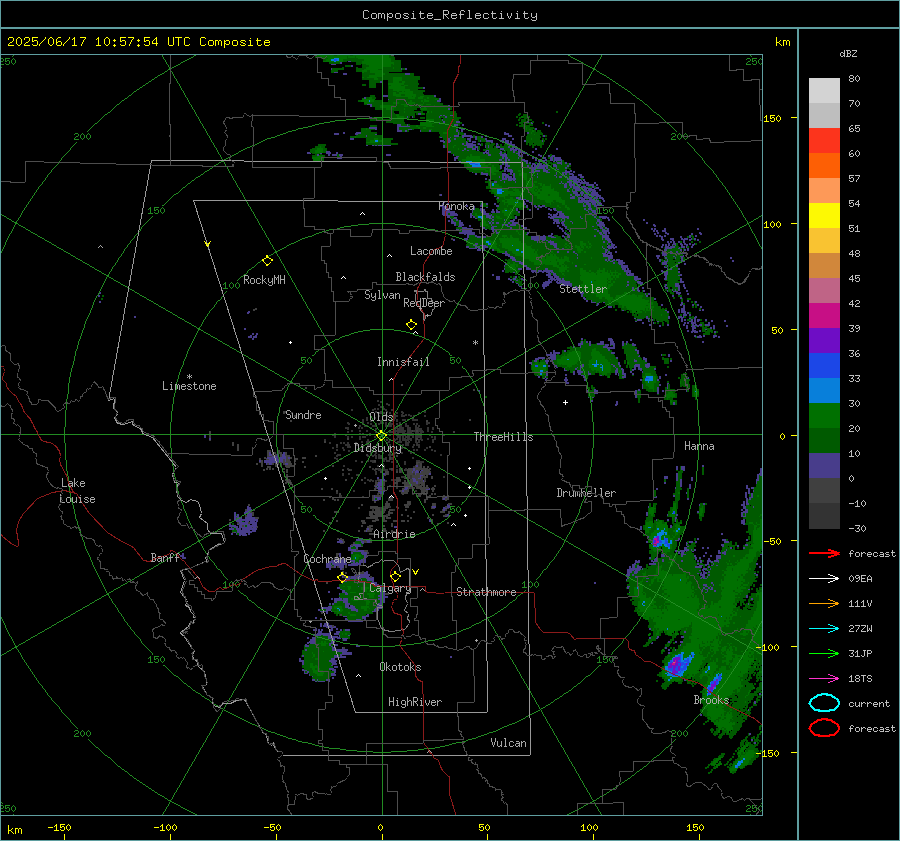
Task: Click the Lacombe city label
Action: [431, 251]
